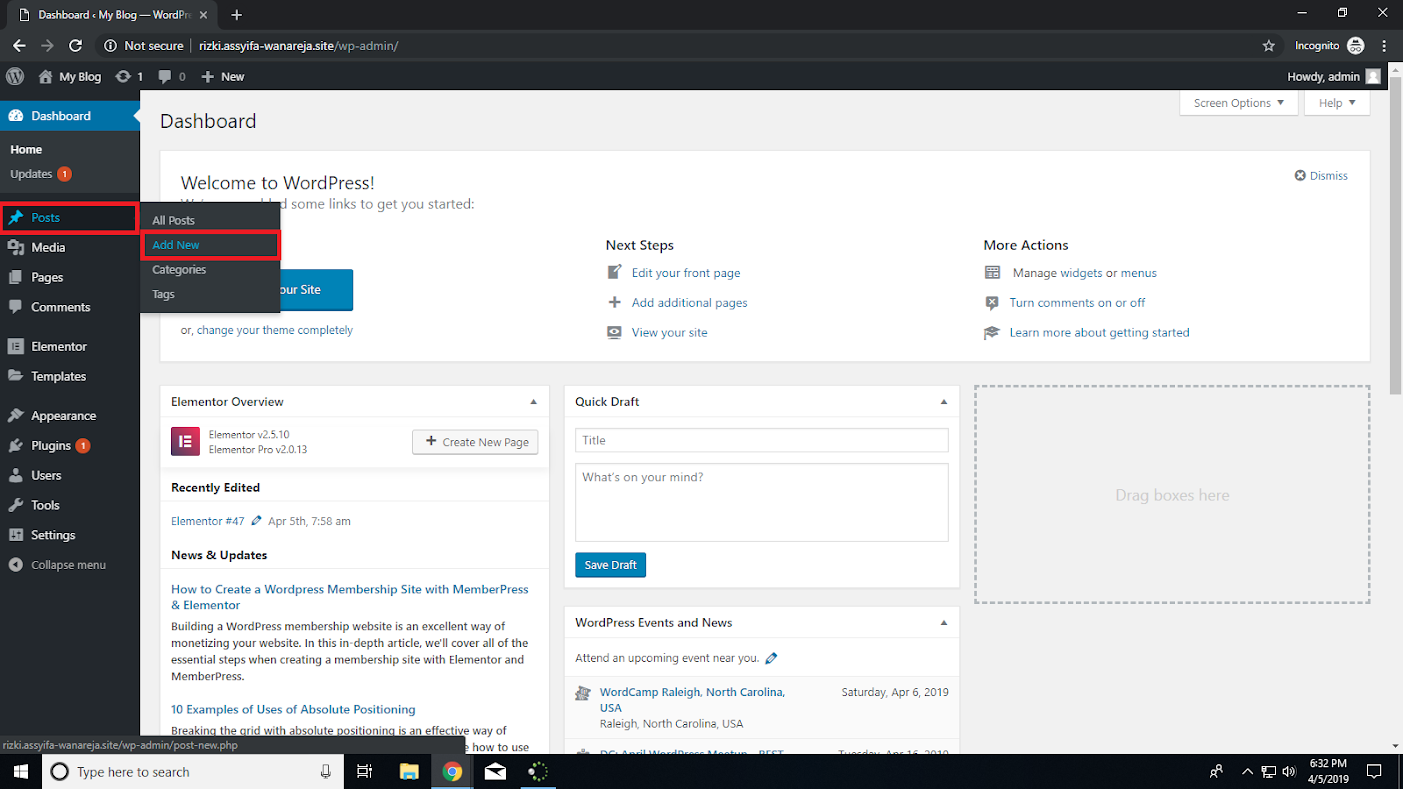Click the change your theme completely link

(x=275, y=330)
